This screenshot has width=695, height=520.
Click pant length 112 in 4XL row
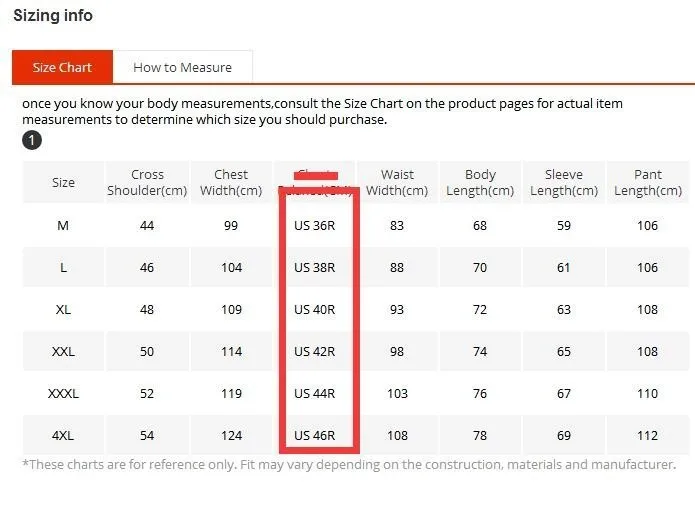(x=648, y=435)
